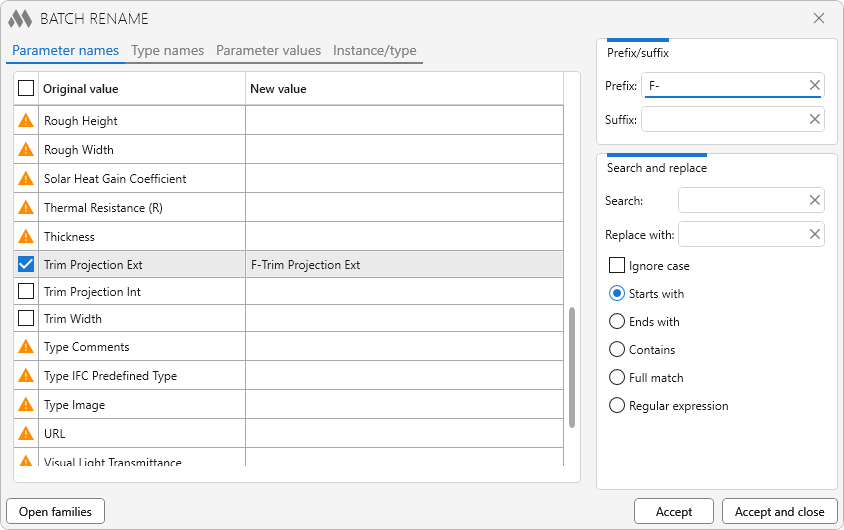Toggle the select-all checkbox in table header
Viewport: 844px width, 530px height.
click(26, 89)
